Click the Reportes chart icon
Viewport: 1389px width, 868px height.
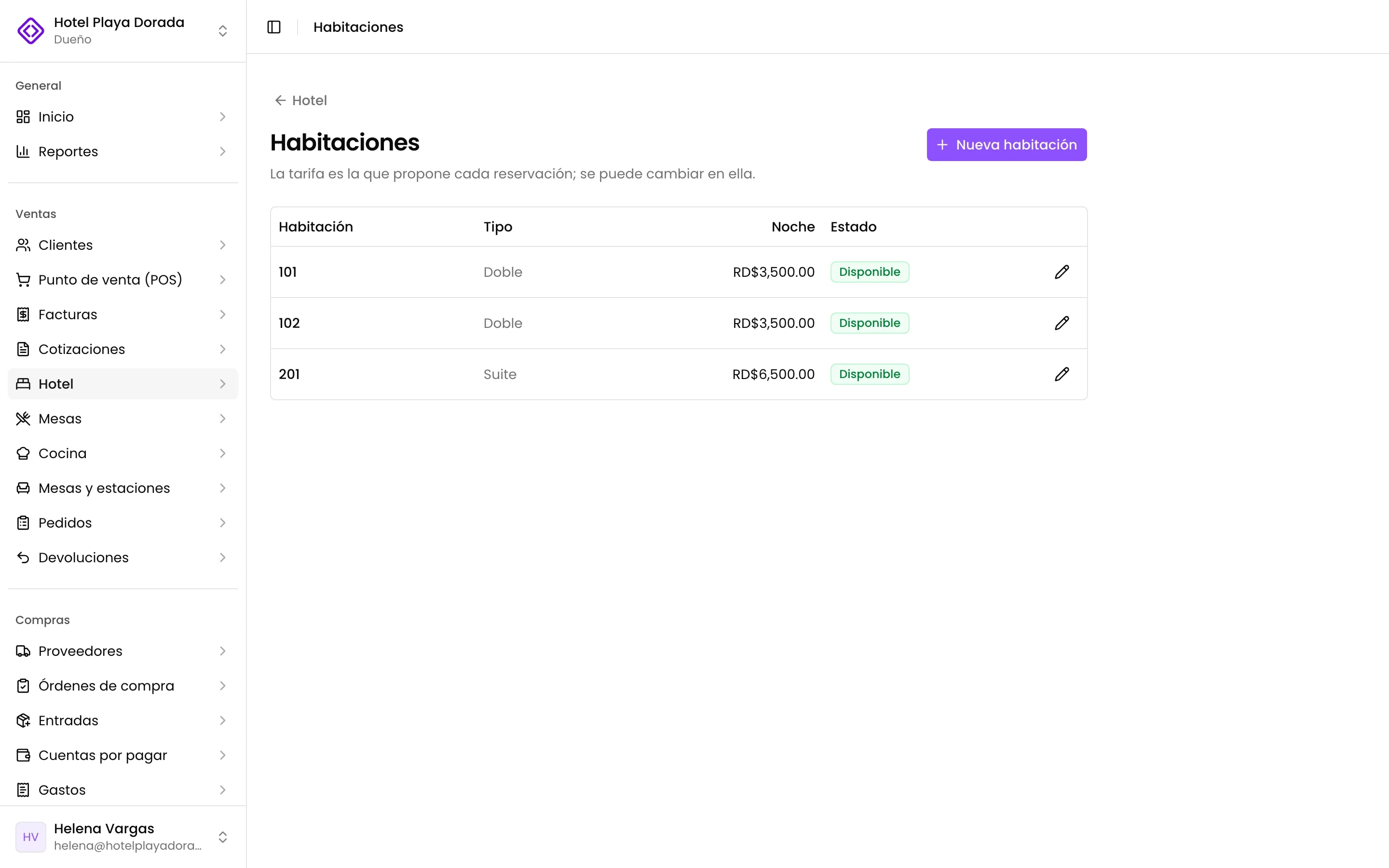tap(23, 151)
